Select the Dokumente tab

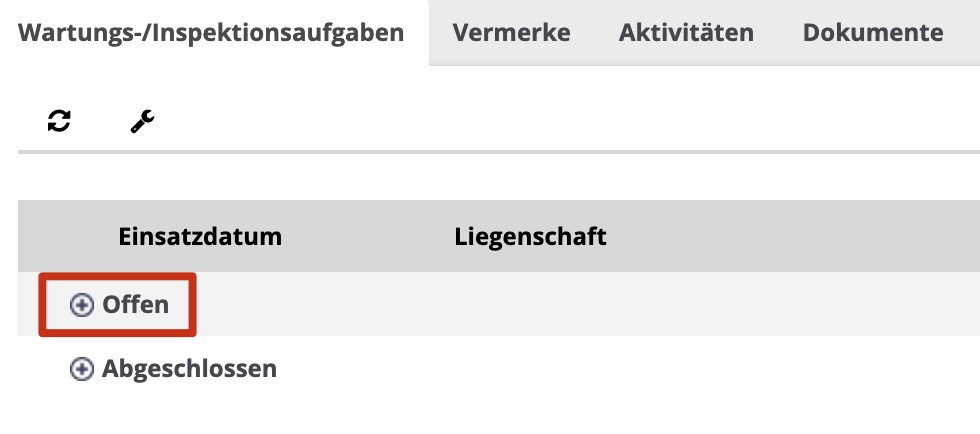point(872,33)
